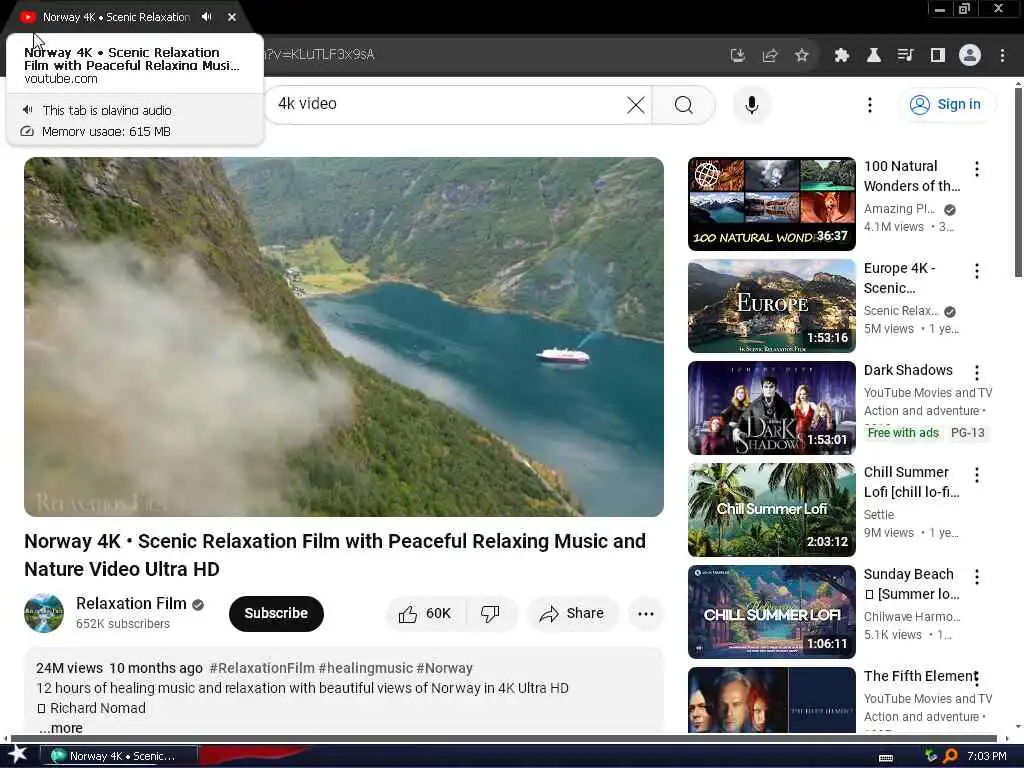This screenshot has width=1024, height=768.
Task: Click the '24M views' text in description
Action: [x=69, y=668]
